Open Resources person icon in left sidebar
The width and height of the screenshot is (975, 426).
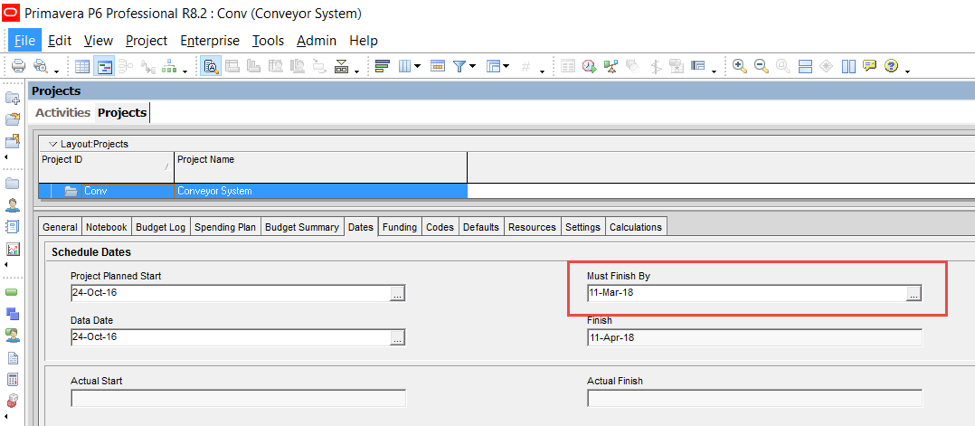coord(12,205)
